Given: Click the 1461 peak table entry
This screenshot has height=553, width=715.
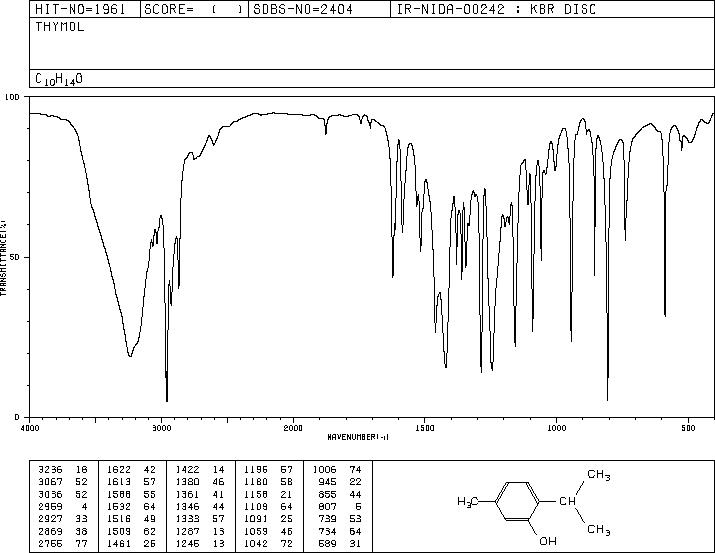Looking at the screenshot, I should coord(131,543).
